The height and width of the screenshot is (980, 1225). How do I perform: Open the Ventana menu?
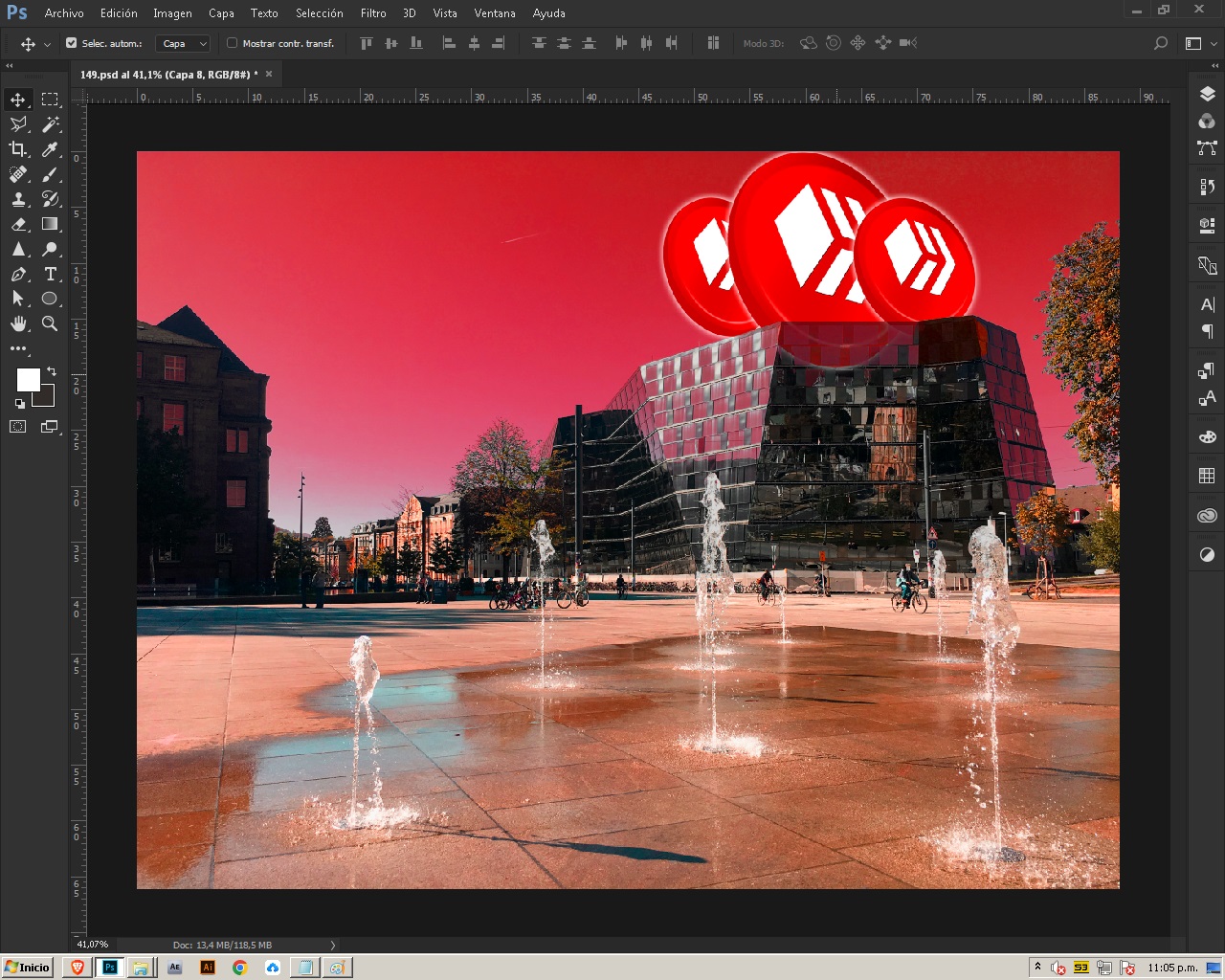(x=495, y=13)
